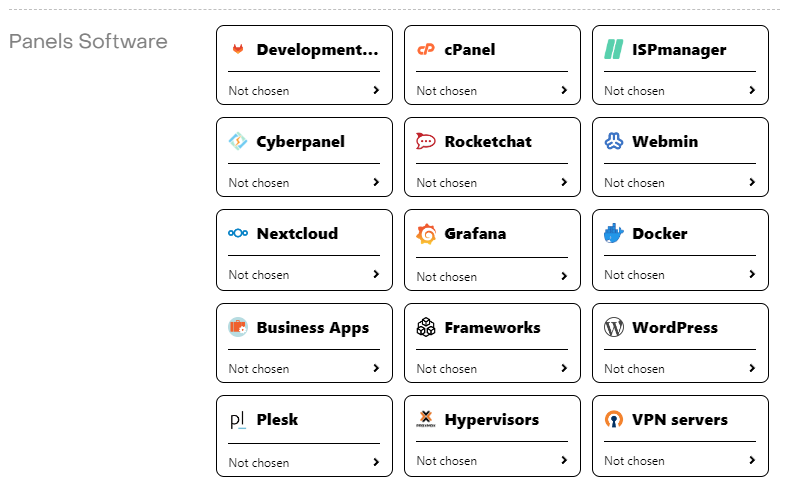790x498 pixels.
Task: Click the Docker whale icon
Action: pyautogui.click(x=614, y=234)
